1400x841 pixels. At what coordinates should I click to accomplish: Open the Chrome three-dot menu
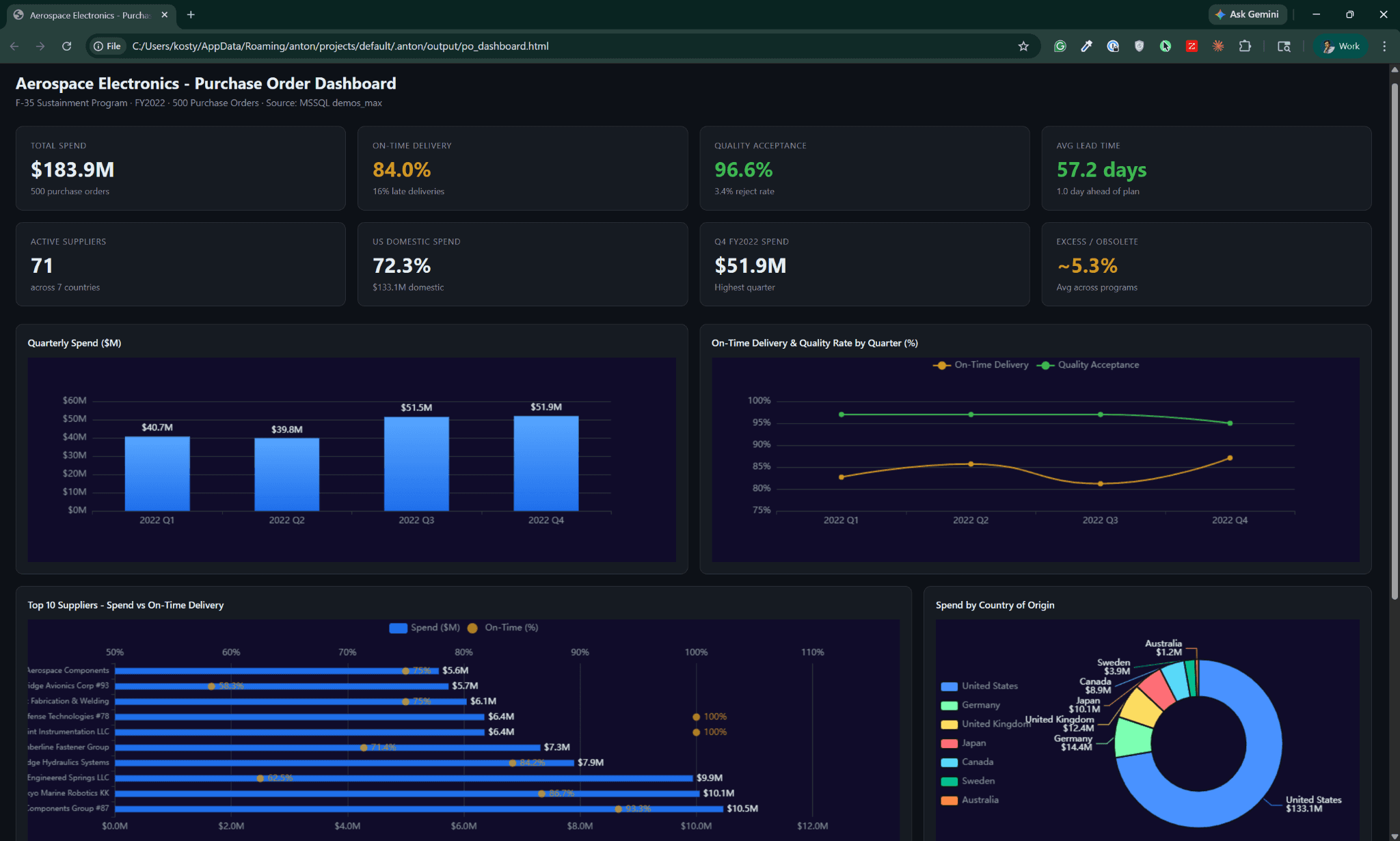pos(1386,46)
